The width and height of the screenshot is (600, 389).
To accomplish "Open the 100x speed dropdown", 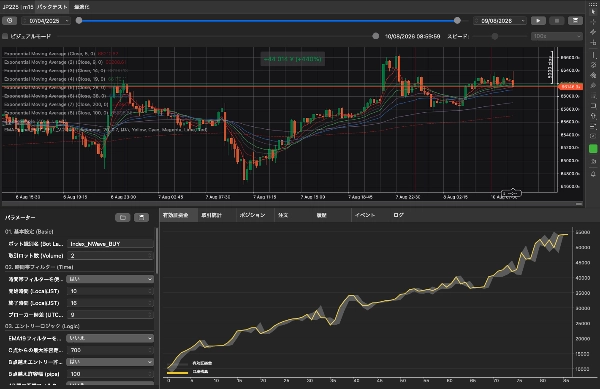I will (x=556, y=36).
